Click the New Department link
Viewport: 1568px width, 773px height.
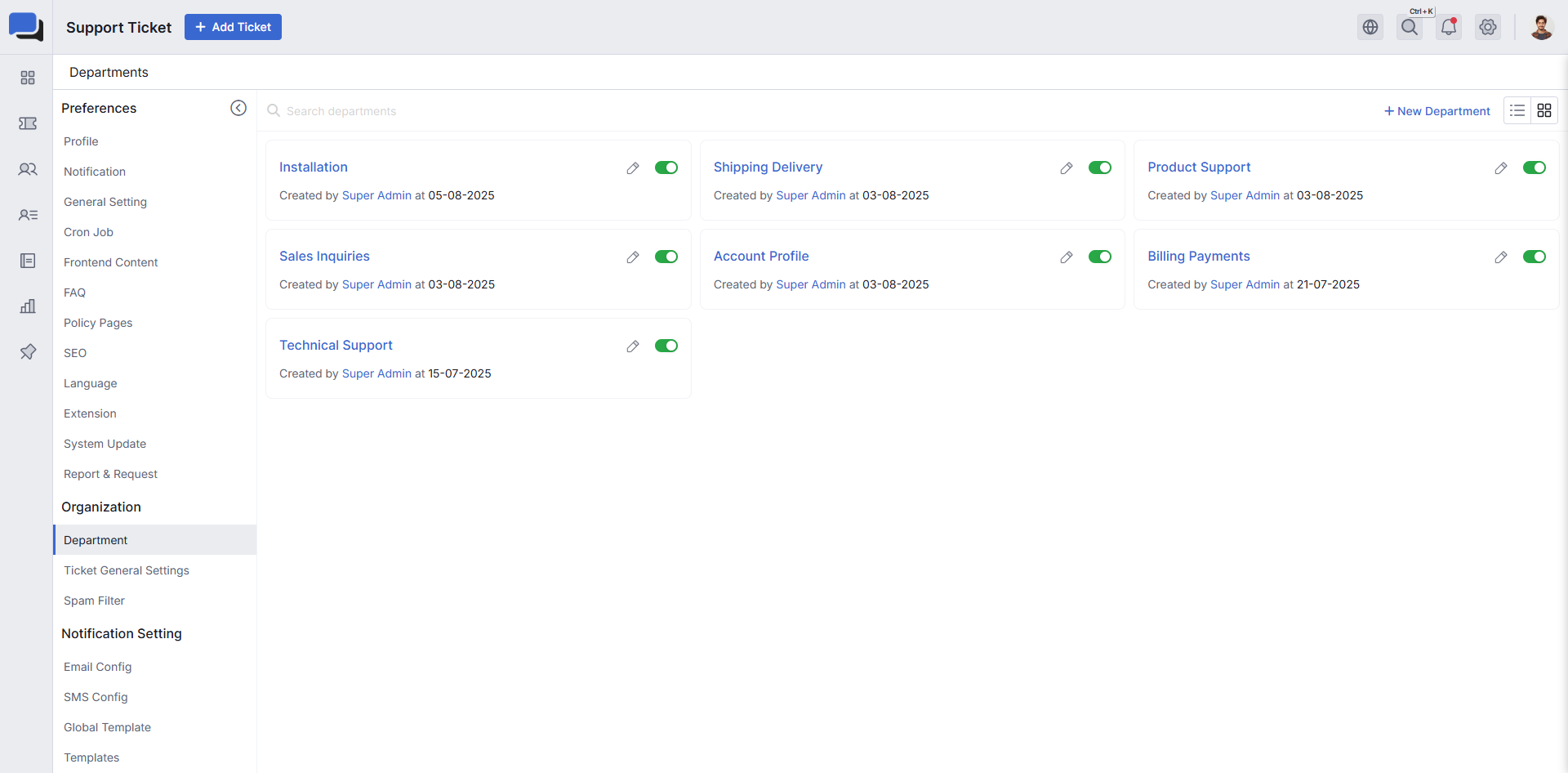point(1437,111)
